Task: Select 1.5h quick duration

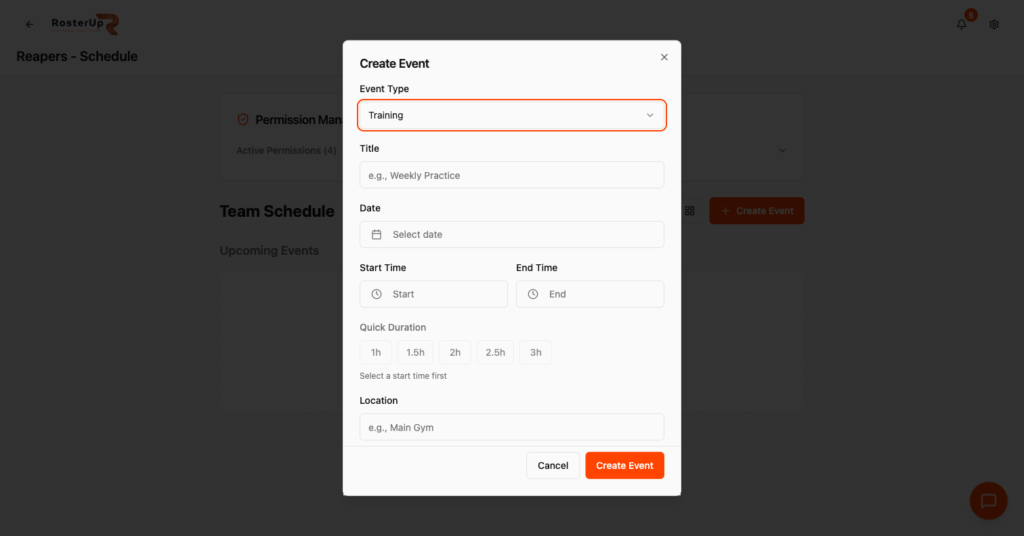Action: point(415,353)
